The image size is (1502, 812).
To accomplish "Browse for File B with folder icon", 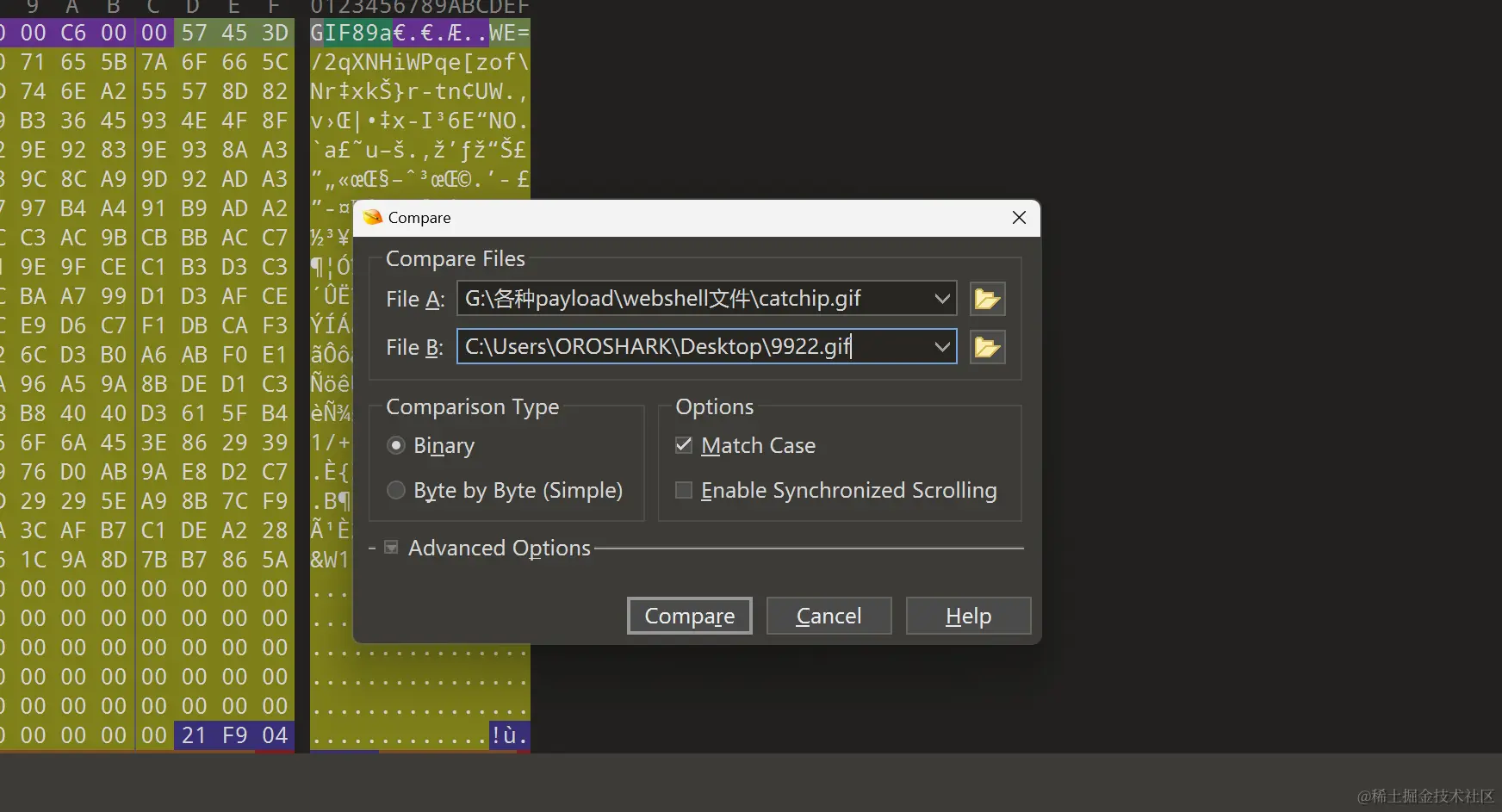I will tap(987, 347).
